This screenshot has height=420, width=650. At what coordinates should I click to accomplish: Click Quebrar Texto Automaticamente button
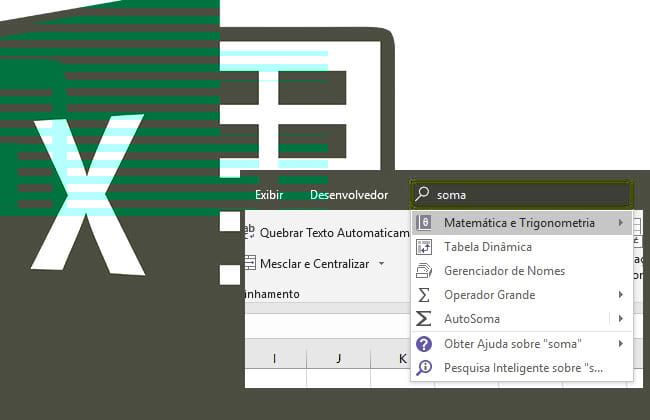(327, 233)
